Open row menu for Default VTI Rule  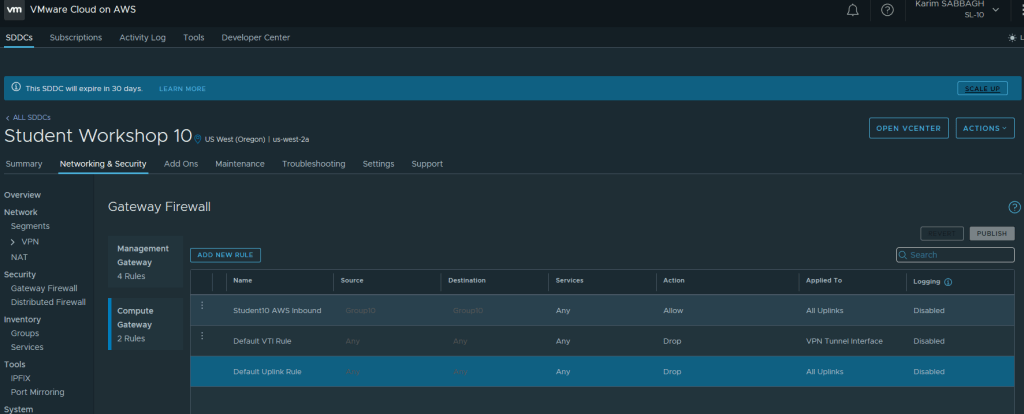click(x=202, y=336)
